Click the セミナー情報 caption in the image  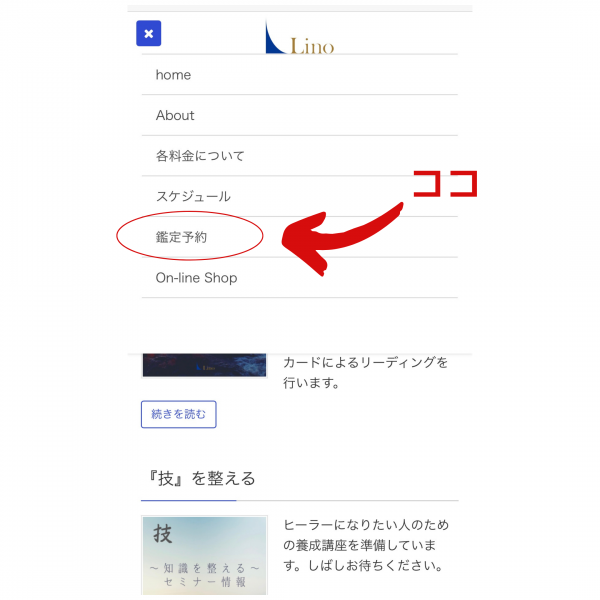pyautogui.click(x=205, y=582)
